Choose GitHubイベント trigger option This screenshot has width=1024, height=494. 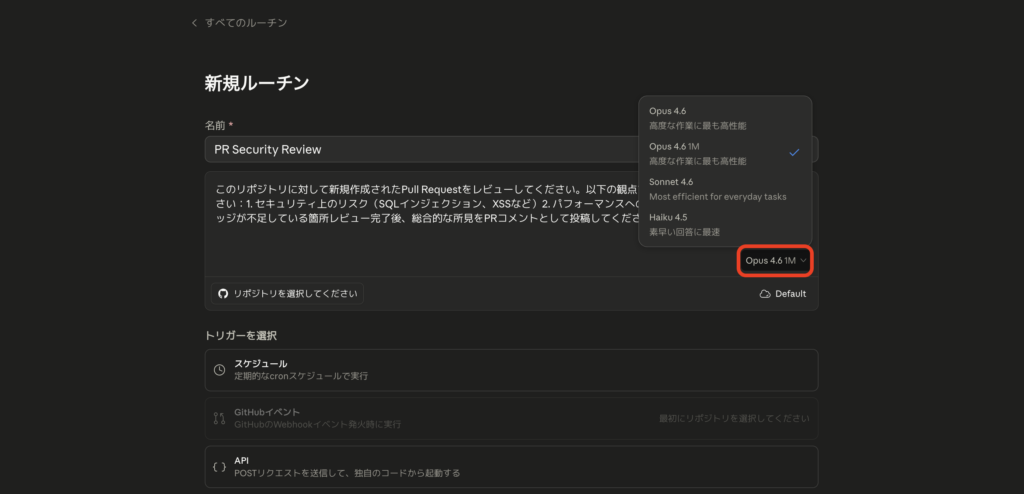[x=511, y=418]
